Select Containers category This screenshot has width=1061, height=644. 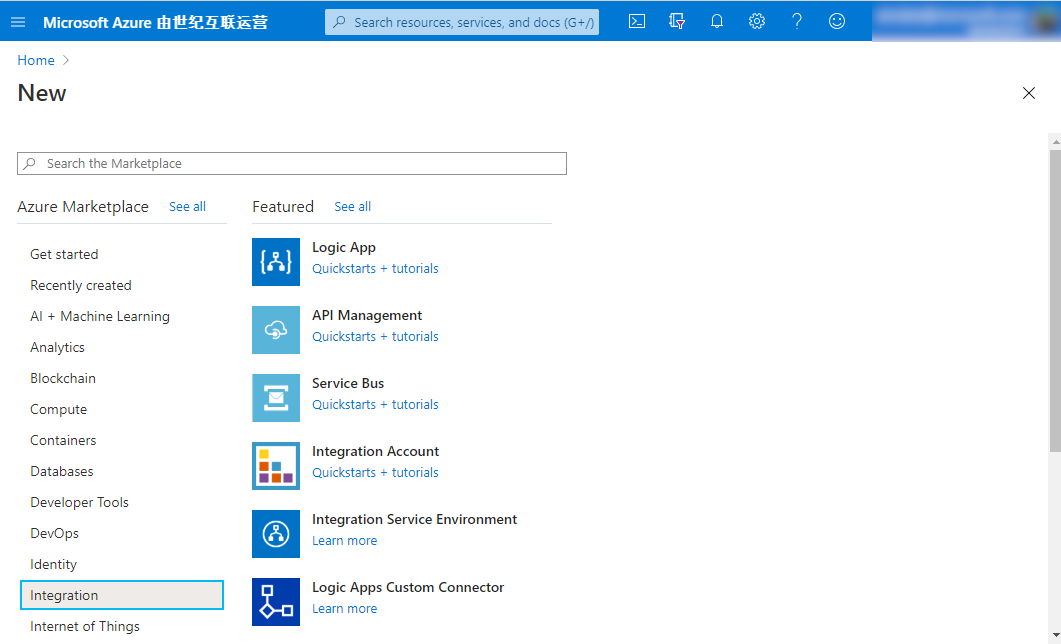click(64, 440)
